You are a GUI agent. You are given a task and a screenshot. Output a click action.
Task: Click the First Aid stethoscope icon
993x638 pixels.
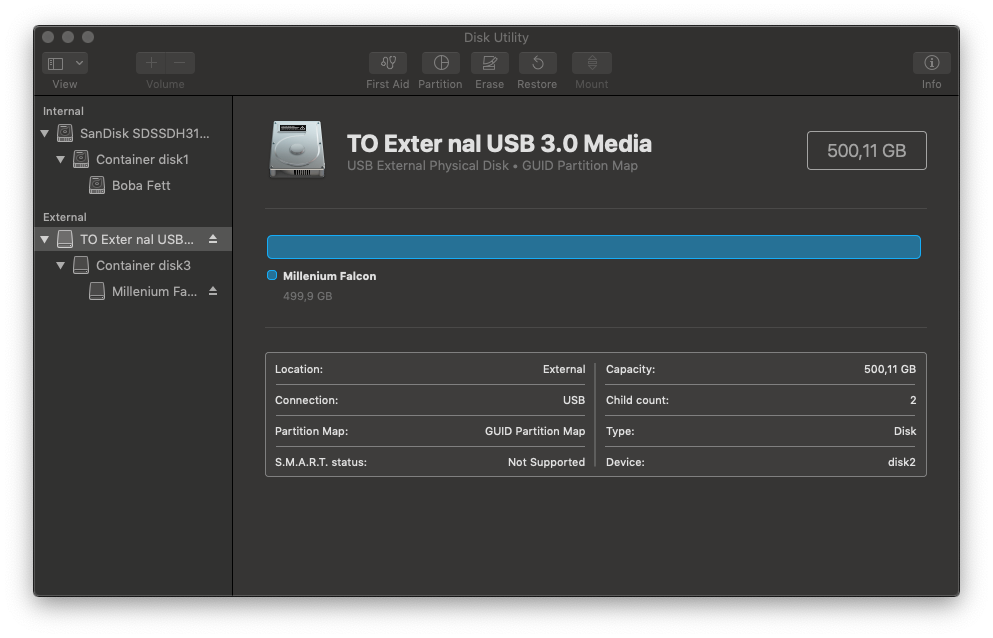pyautogui.click(x=388, y=63)
